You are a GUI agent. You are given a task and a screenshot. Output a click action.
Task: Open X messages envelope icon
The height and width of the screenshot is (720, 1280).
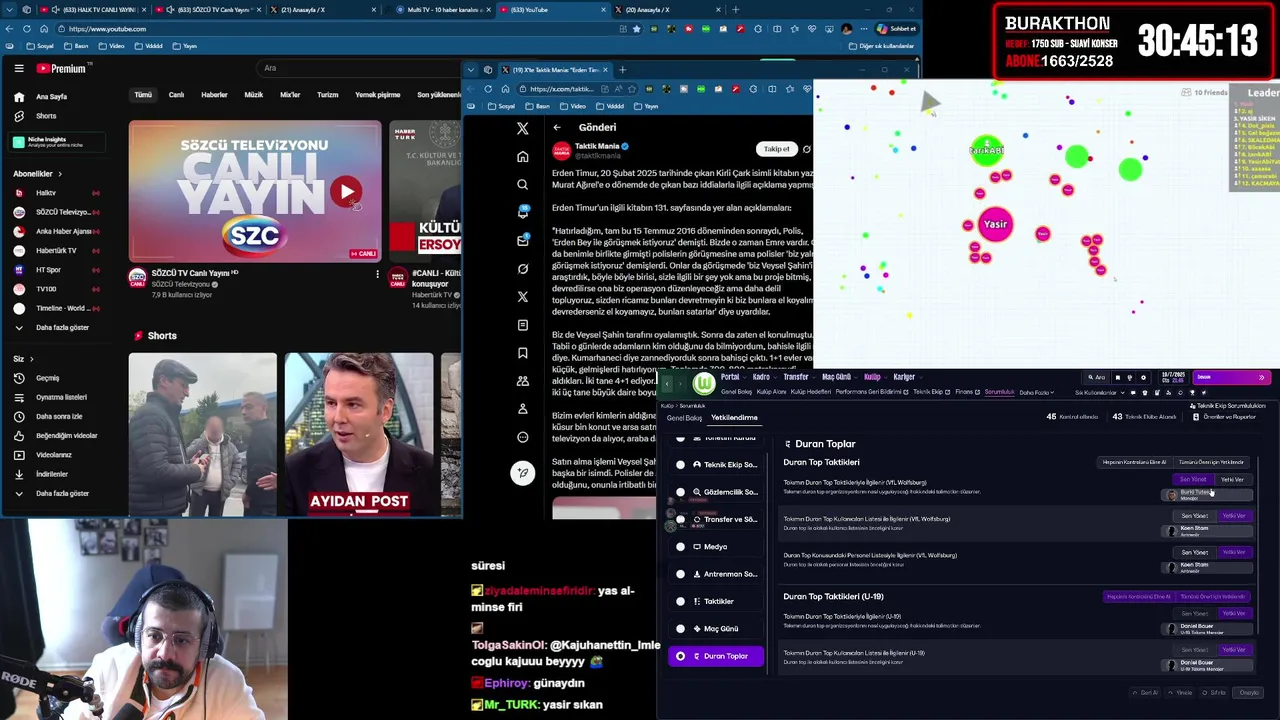pos(522,240)
